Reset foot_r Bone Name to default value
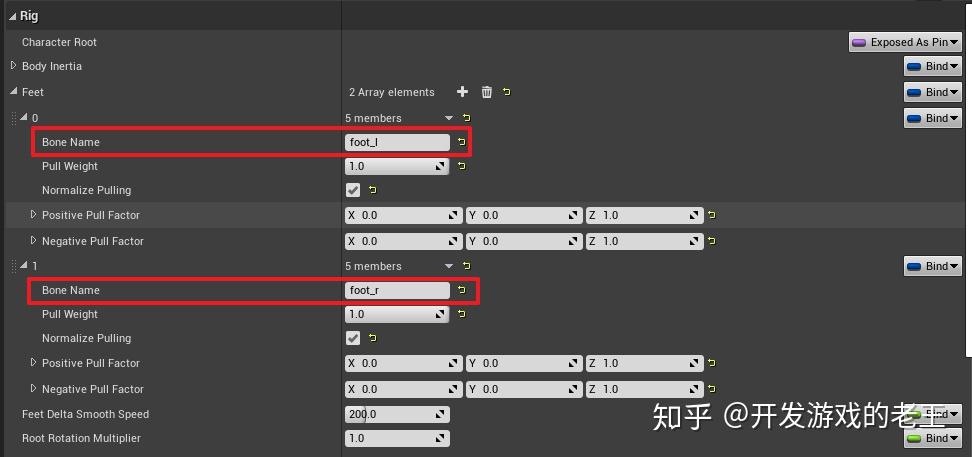This screenshot has height=457, width=972. (461, 290)
